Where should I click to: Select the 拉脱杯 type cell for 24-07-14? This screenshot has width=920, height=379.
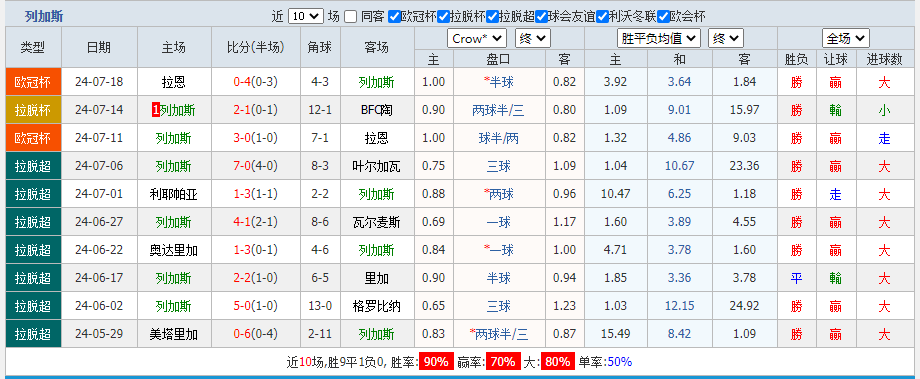(33, 110)
